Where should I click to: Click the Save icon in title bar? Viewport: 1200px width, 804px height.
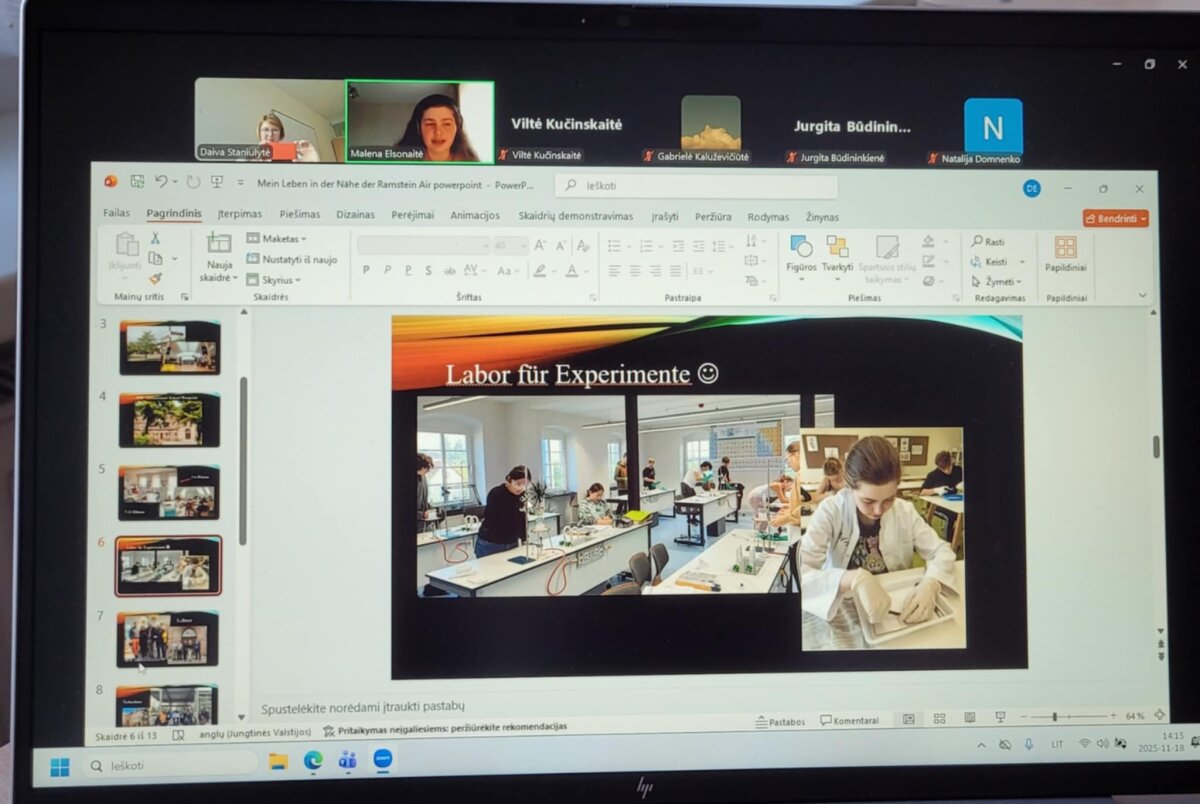[x=137, y=181]
